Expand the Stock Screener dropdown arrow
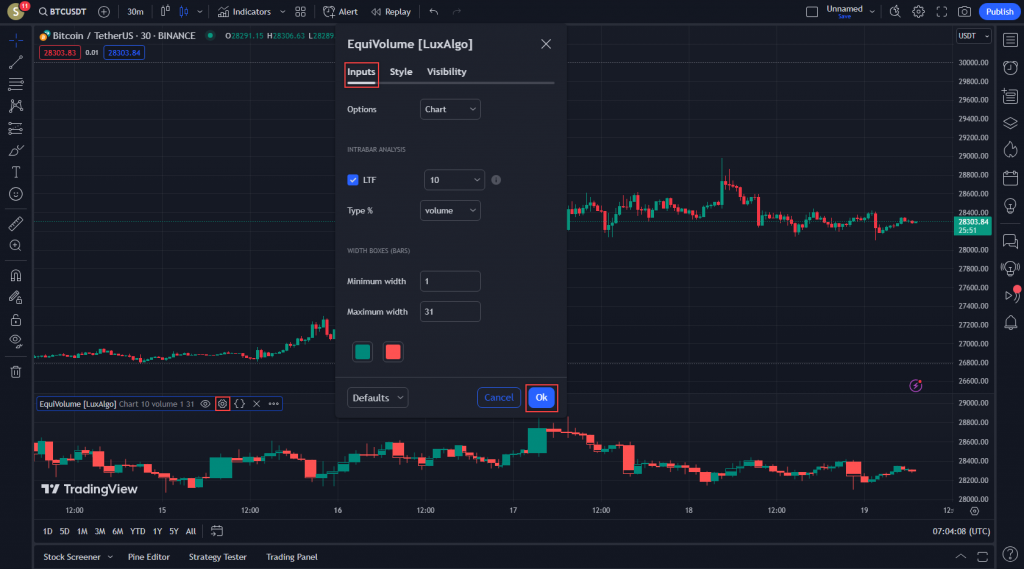1024x569 pixels. 110,557
